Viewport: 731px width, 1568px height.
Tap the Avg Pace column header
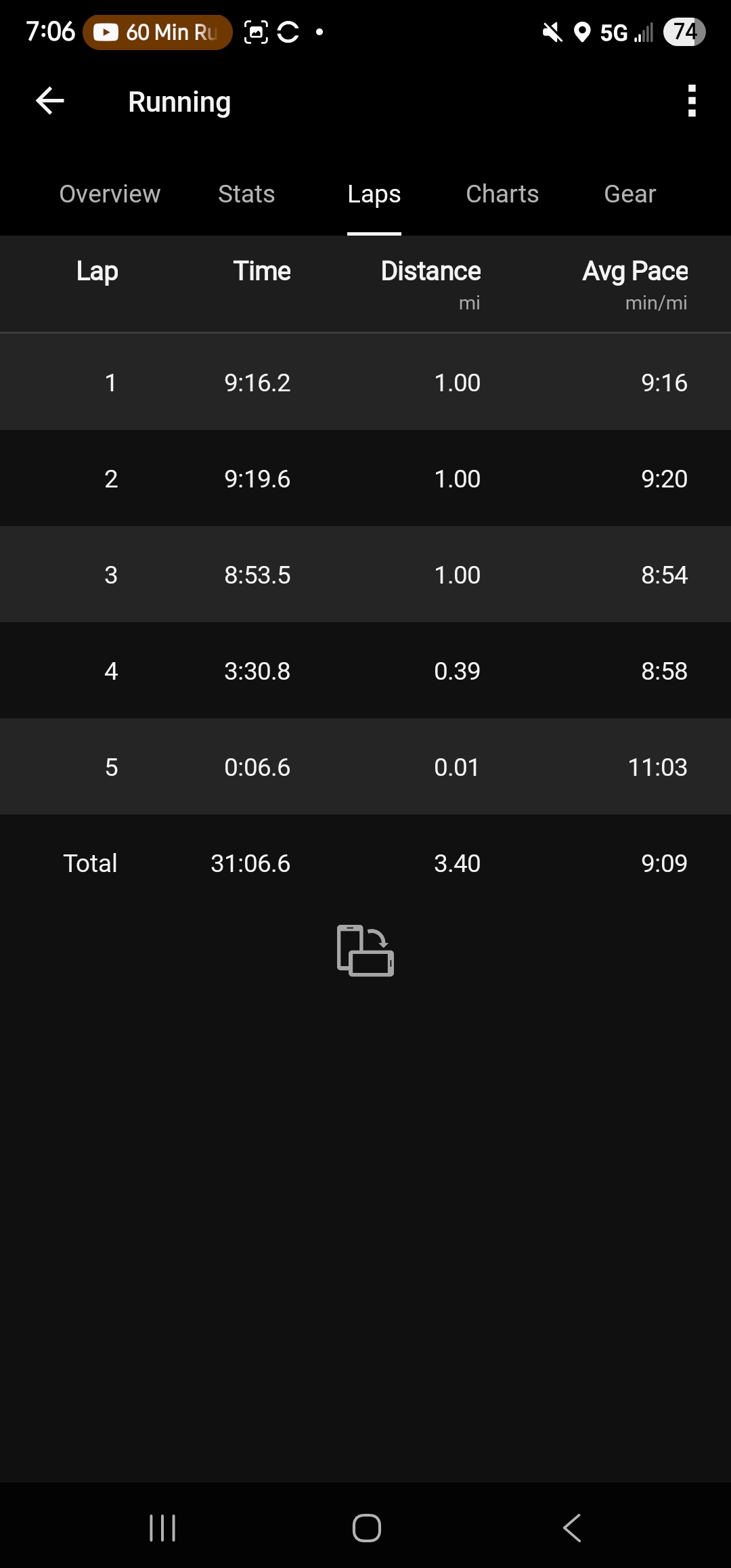click(x=635, y=271)
